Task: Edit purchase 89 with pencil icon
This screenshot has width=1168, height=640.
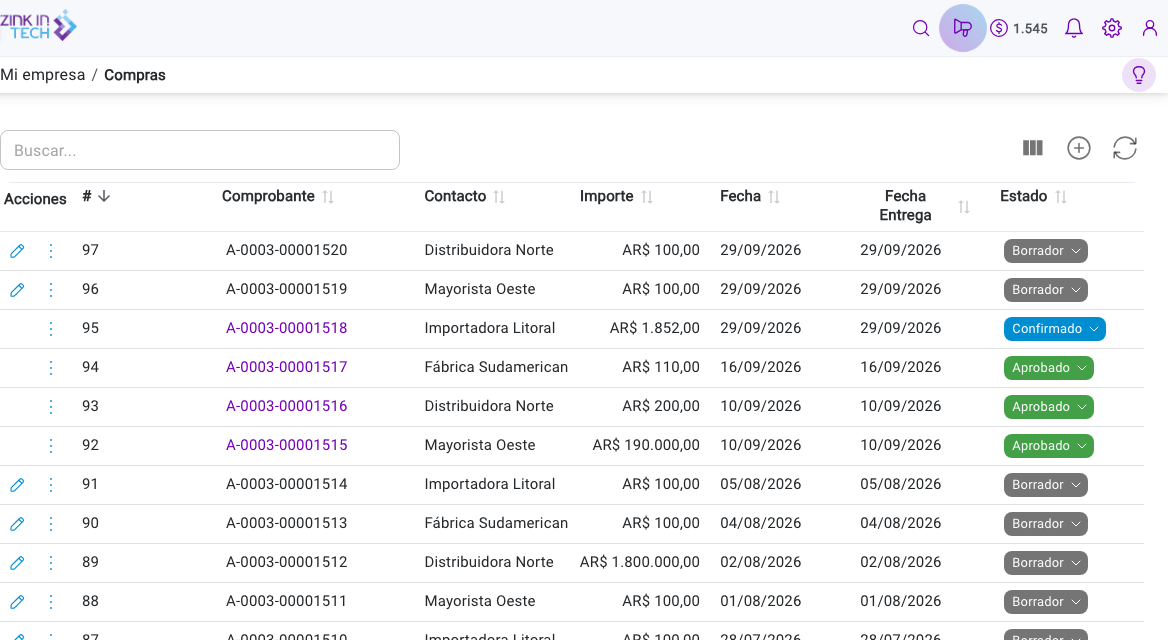Action: pyautogui.click(x=17, y=563)
